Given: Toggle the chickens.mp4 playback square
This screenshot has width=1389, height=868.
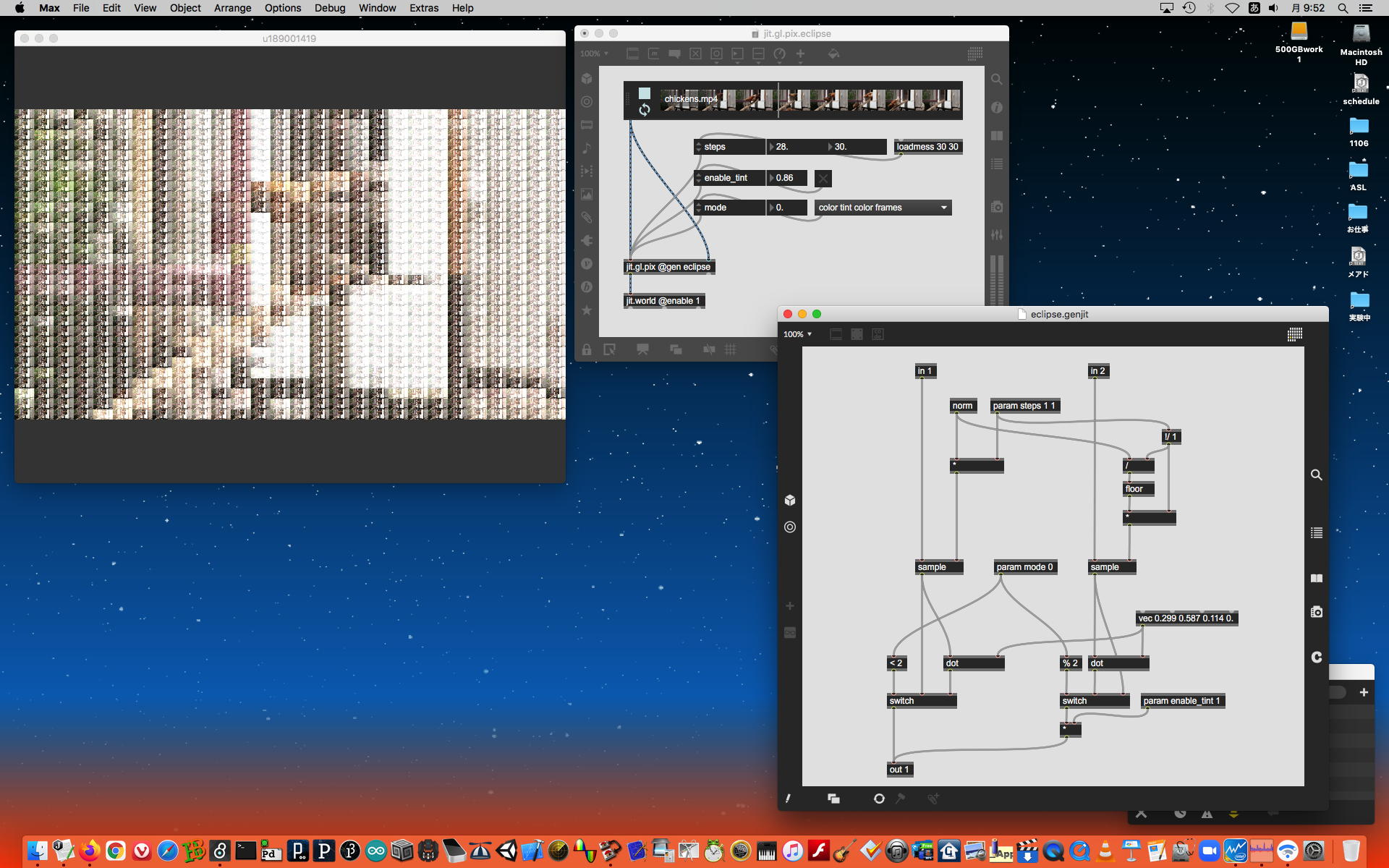Looking at the screenshot, I should pyautogui.click(x=645, y=93).
